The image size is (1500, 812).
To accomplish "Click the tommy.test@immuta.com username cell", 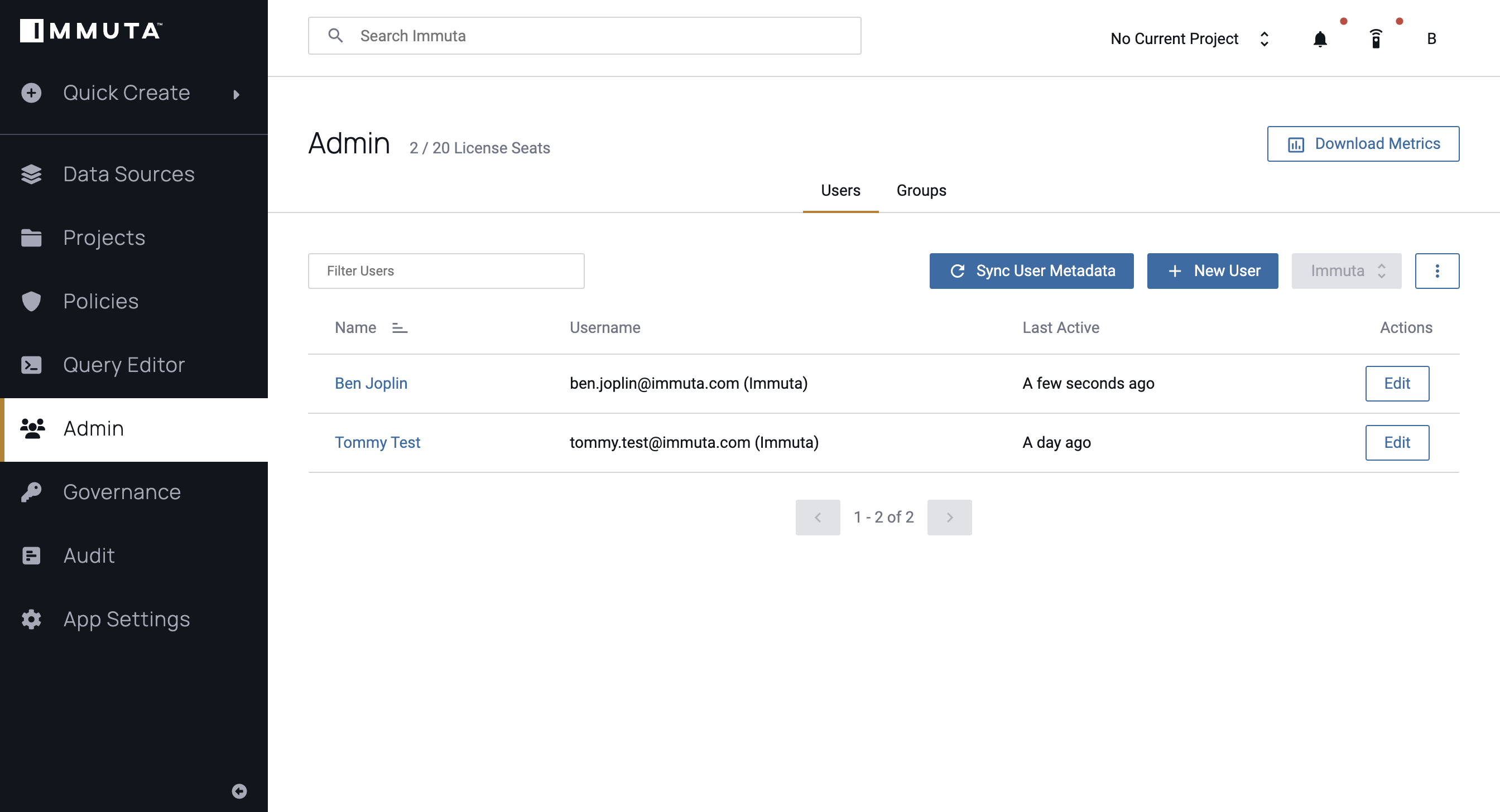I will click(x=694, y=442).
